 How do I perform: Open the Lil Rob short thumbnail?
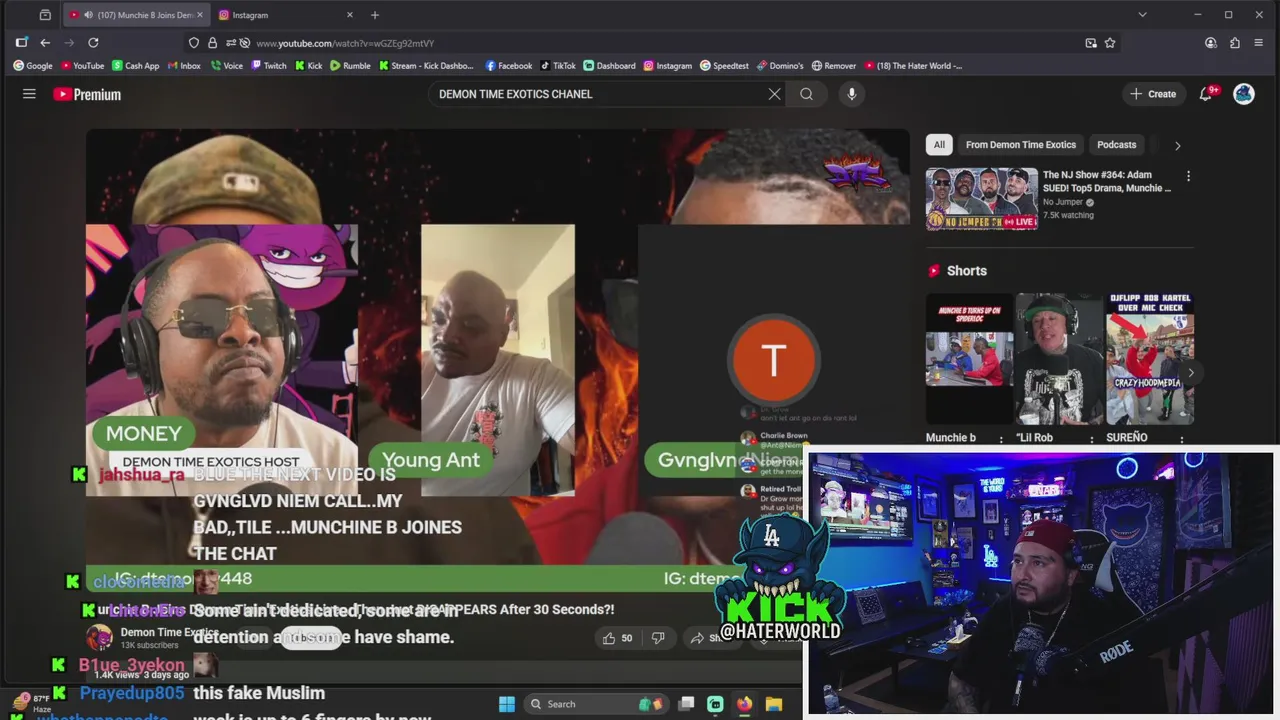tap(1059, 359)
